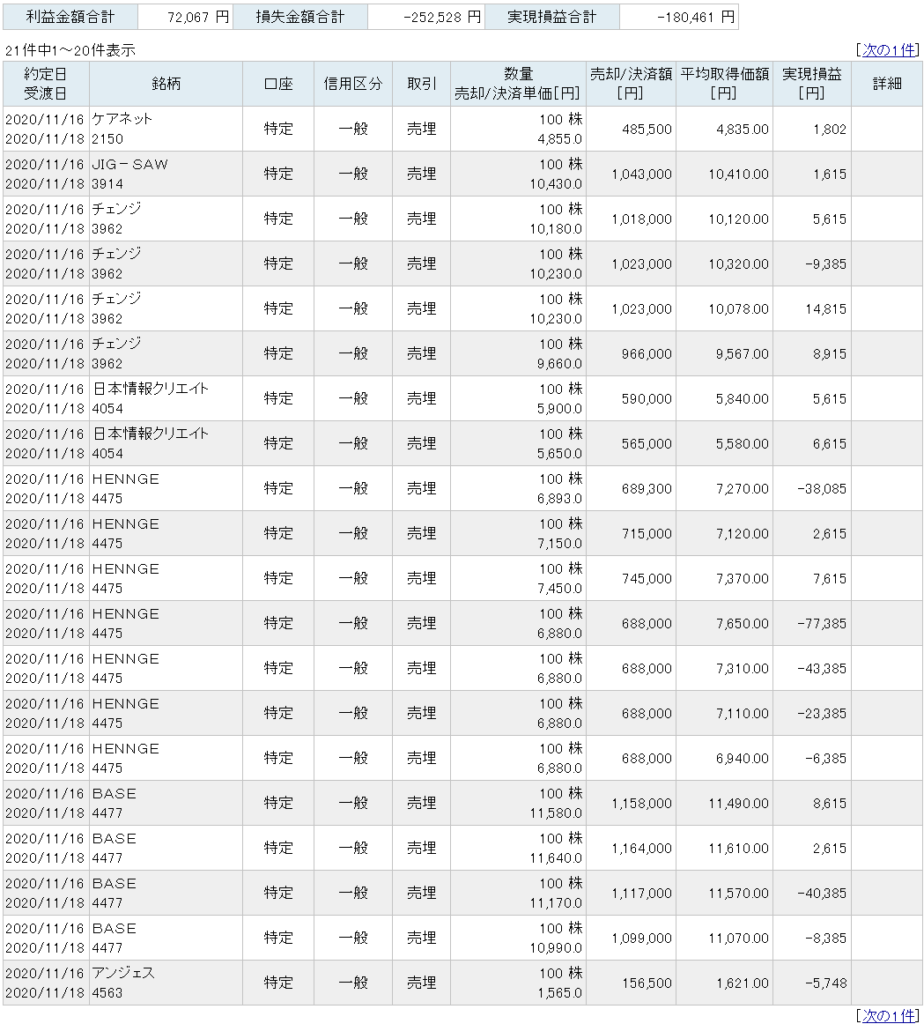924x1024 pixels.
Task: Click the 損失金額合計 label
Action: coord(300,17)
